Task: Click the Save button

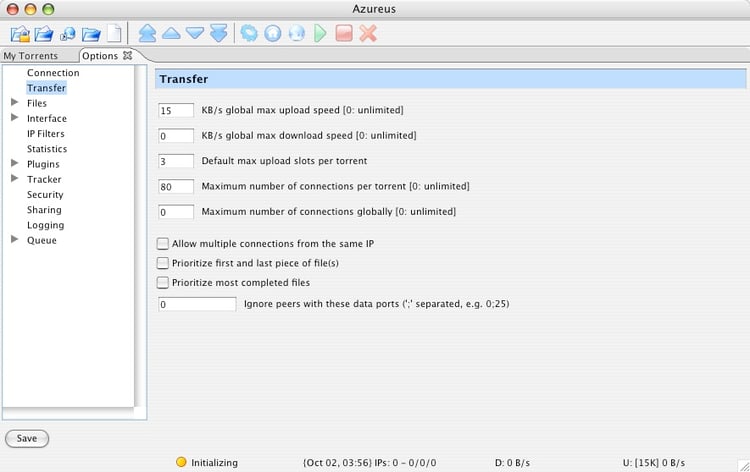Action: point(27,439)
